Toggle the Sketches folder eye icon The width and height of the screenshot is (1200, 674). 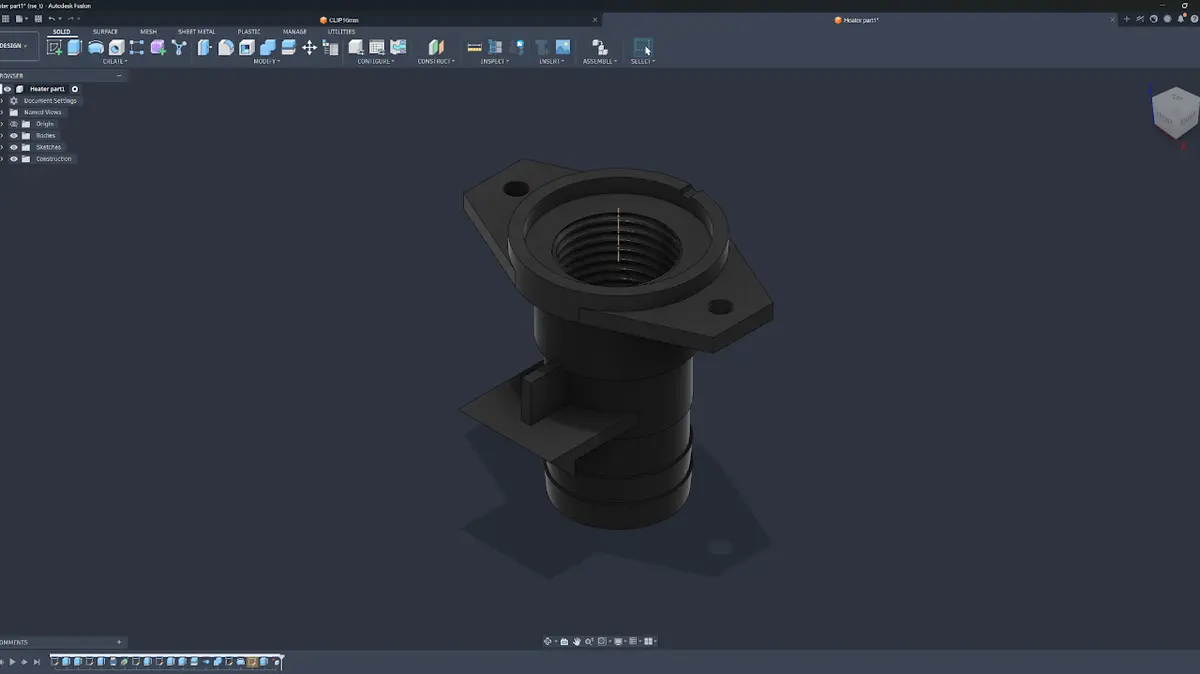(x=14, y=147)
